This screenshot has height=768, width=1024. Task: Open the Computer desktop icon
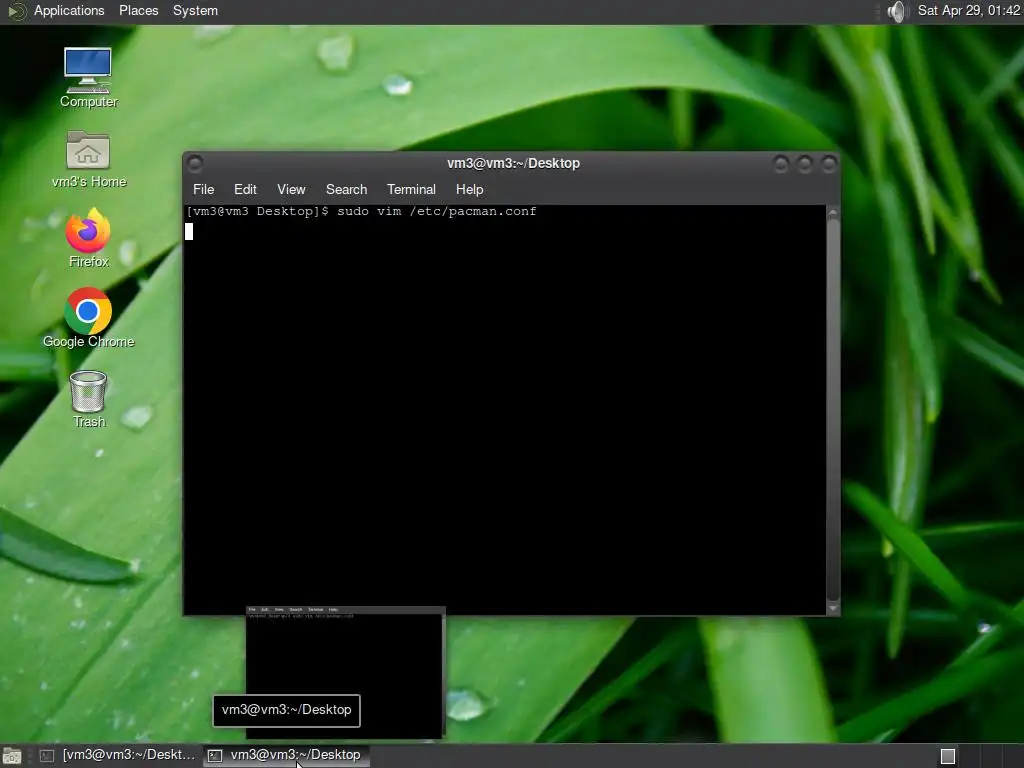(x=88, y=77)
